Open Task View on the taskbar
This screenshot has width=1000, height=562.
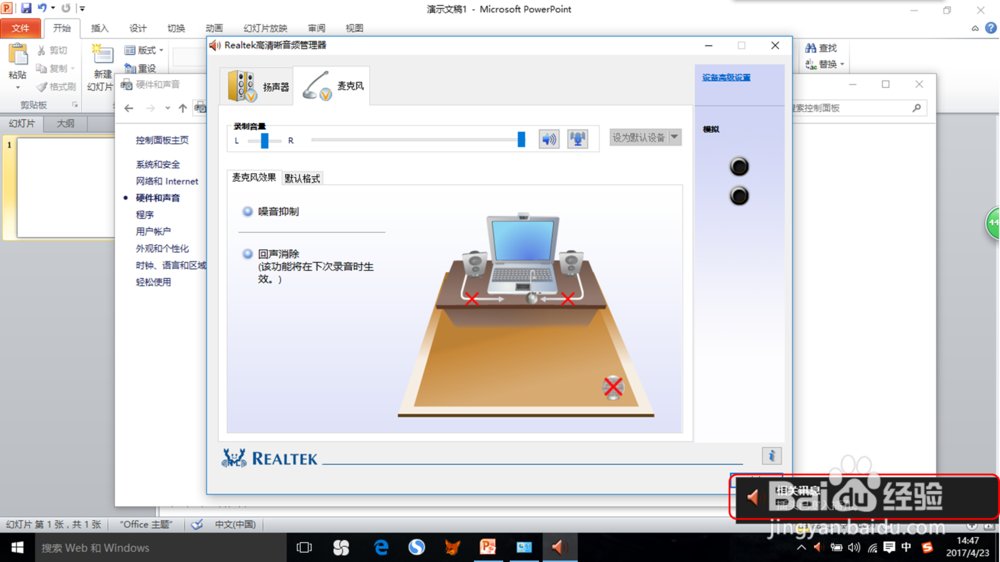tap(304, 547)
